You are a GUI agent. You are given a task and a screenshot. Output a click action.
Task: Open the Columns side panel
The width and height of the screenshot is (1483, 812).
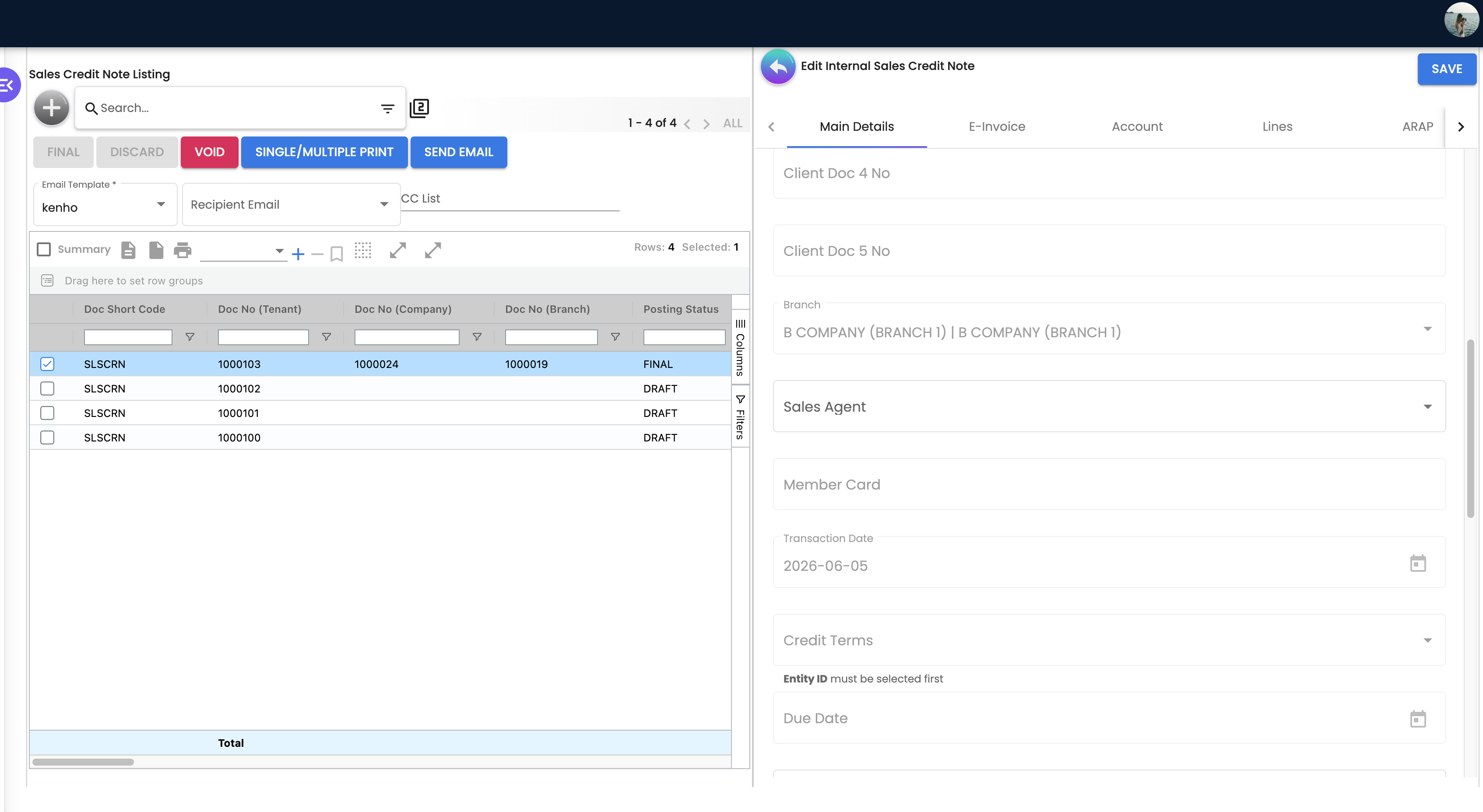click(x=740, y=347)
